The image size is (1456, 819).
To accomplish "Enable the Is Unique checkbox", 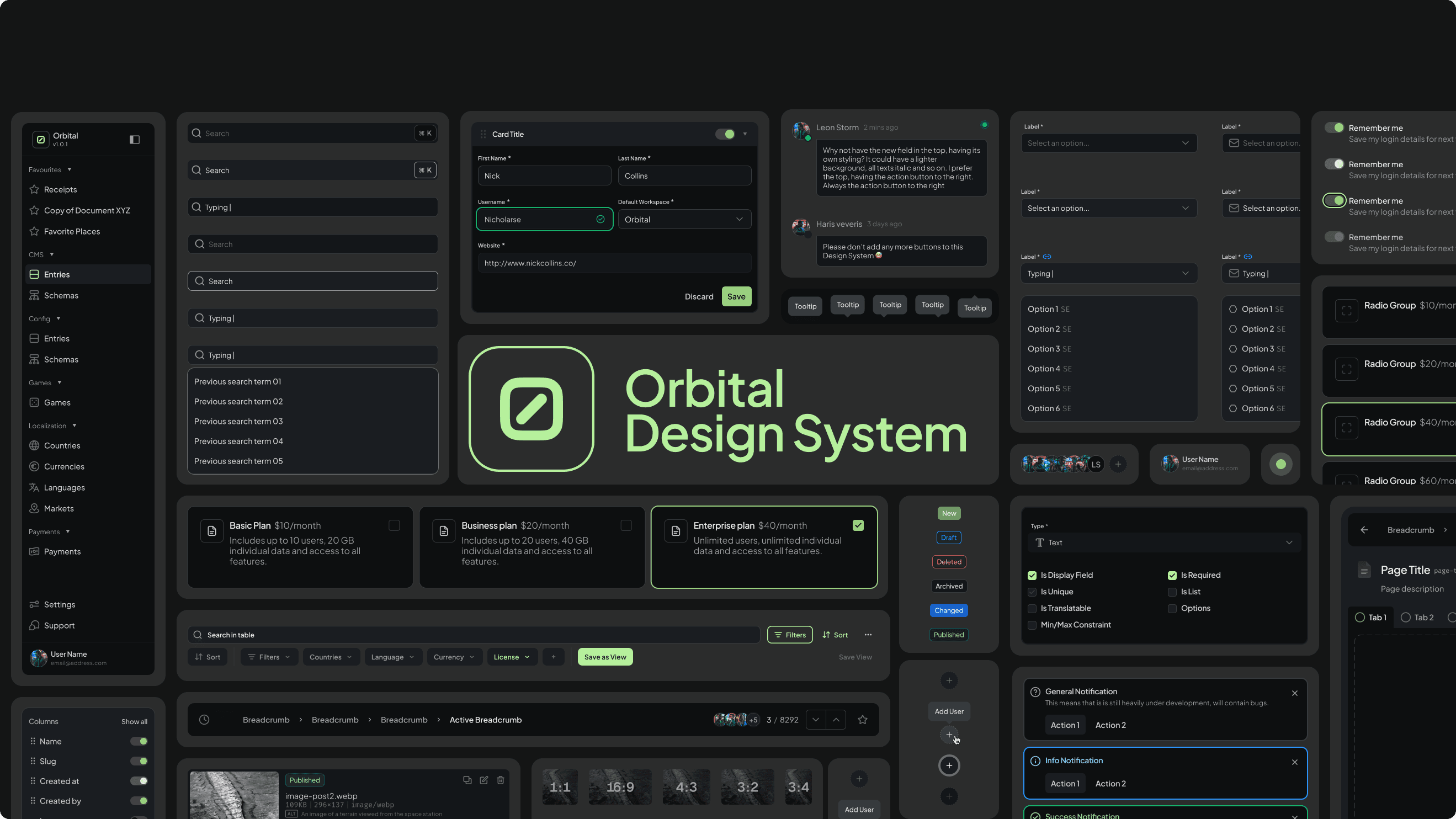I will (x=1032, y=592).
